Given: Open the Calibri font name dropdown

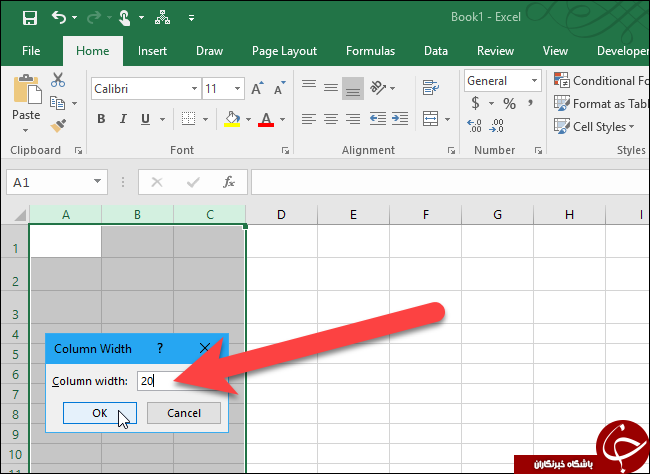Looking at the screenshot, I should point(194,89).
